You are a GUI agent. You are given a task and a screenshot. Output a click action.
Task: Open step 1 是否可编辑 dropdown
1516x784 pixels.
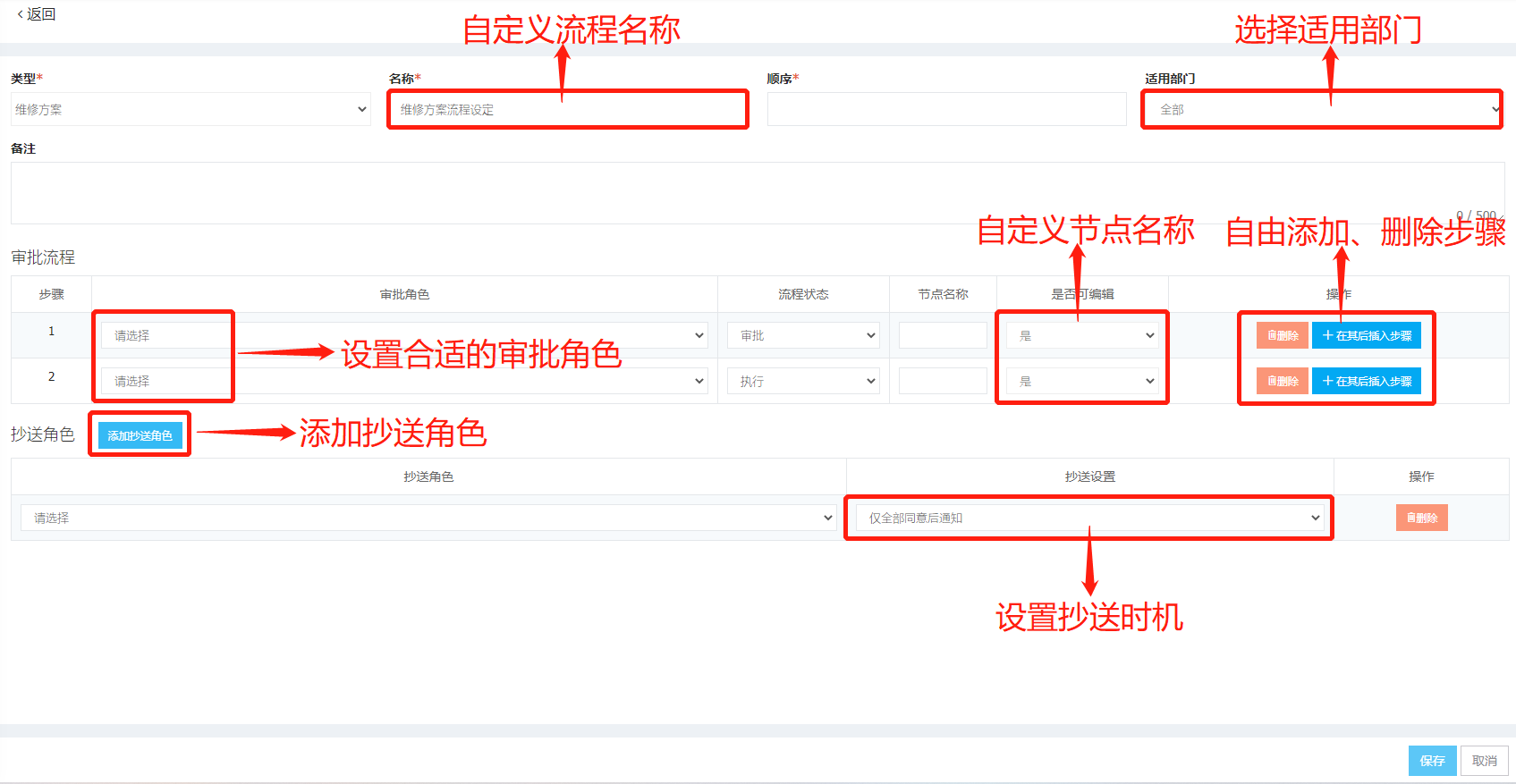click(1082, 335)
